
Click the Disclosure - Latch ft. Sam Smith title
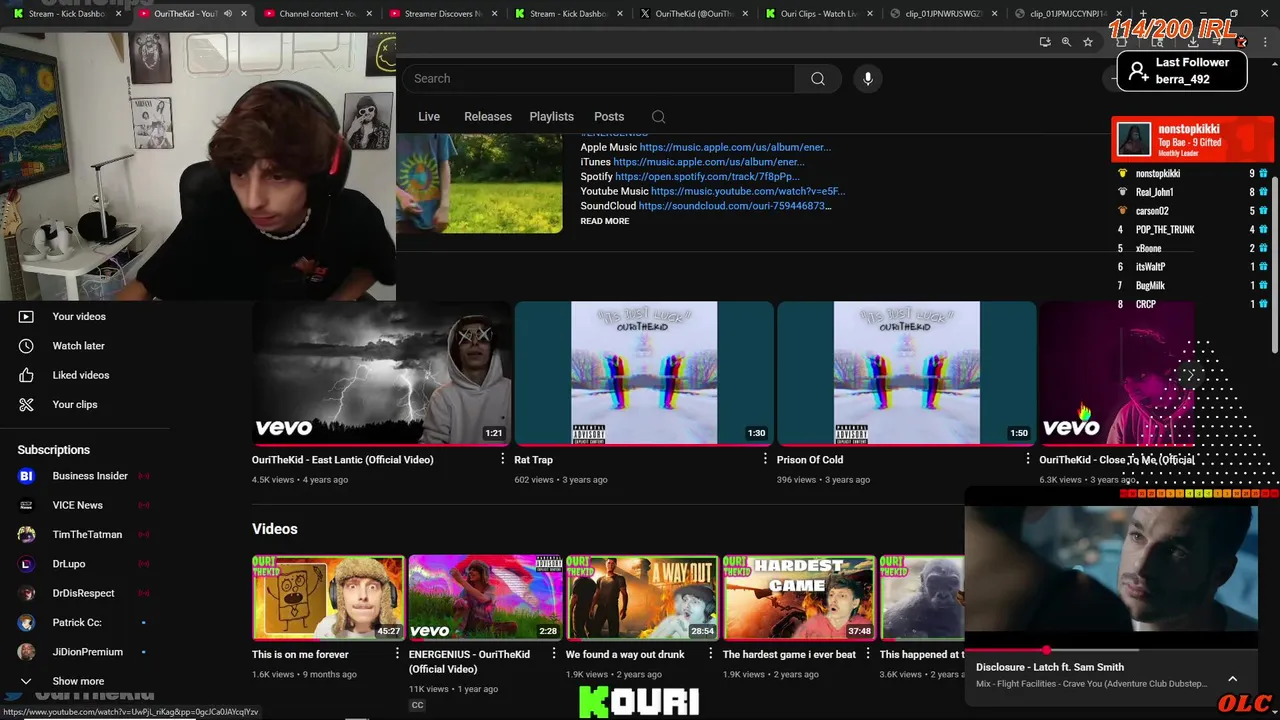pos(1050,667)
